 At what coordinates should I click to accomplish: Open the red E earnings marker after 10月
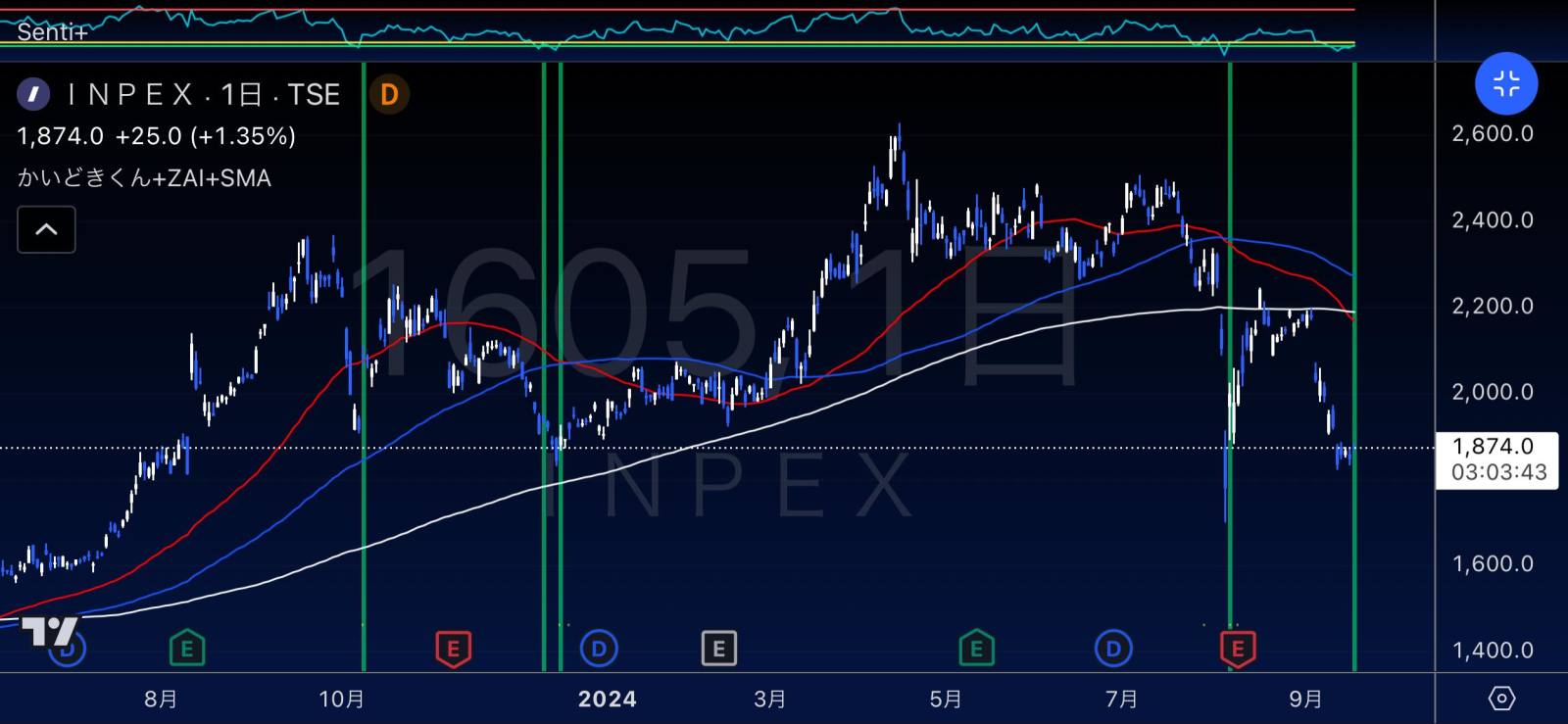[453, 649]
